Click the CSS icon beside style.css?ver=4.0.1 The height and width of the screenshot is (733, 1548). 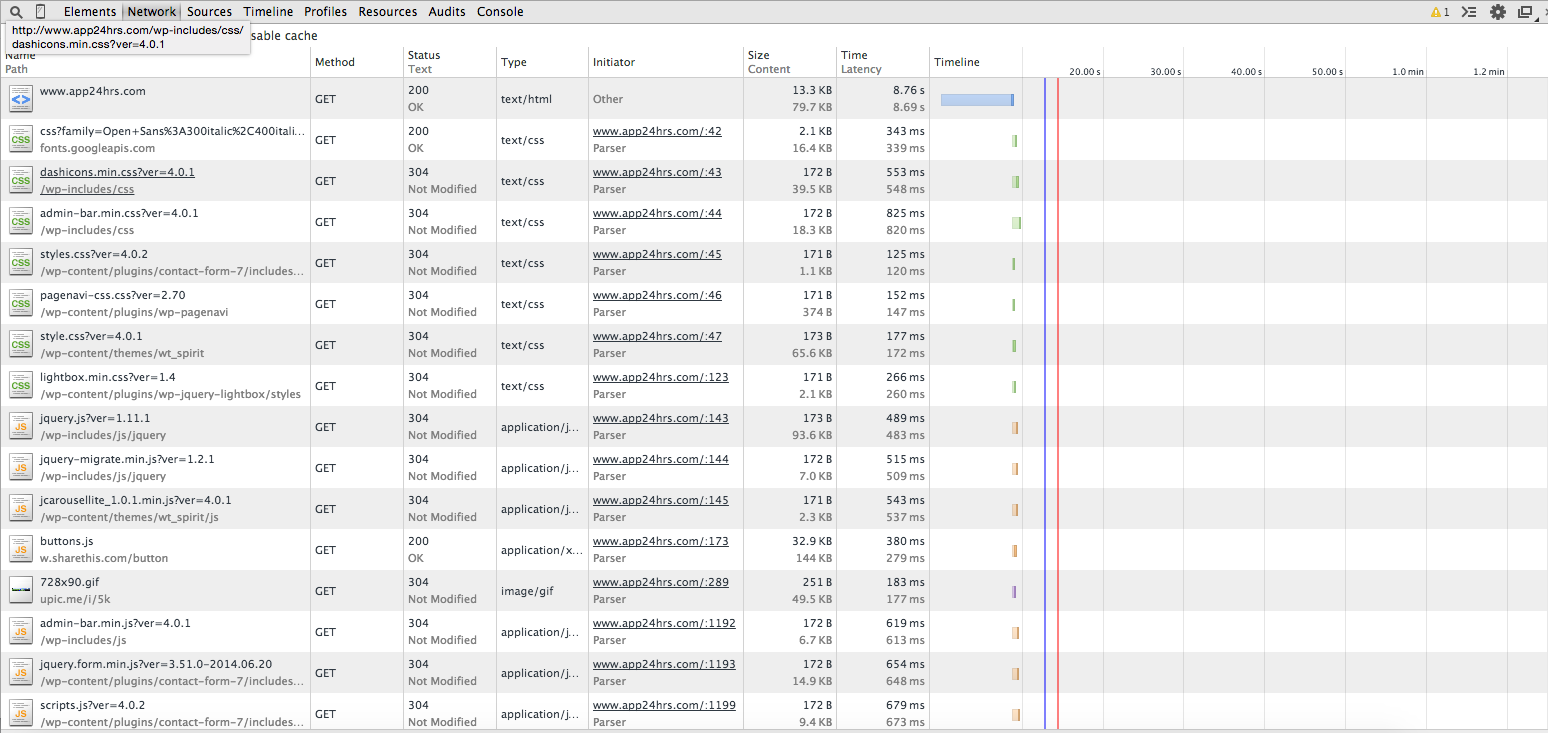(21, 345)
